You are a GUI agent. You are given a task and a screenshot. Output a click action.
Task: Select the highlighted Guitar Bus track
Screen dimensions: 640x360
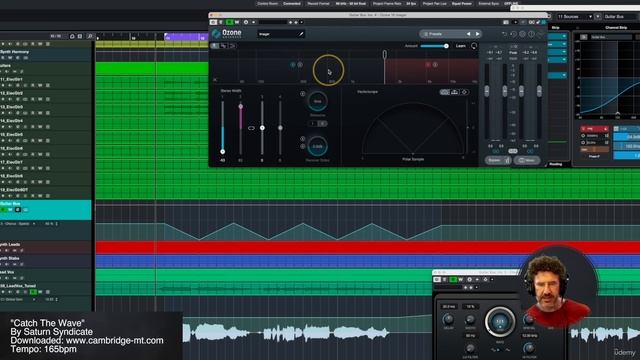click(46, 210)
